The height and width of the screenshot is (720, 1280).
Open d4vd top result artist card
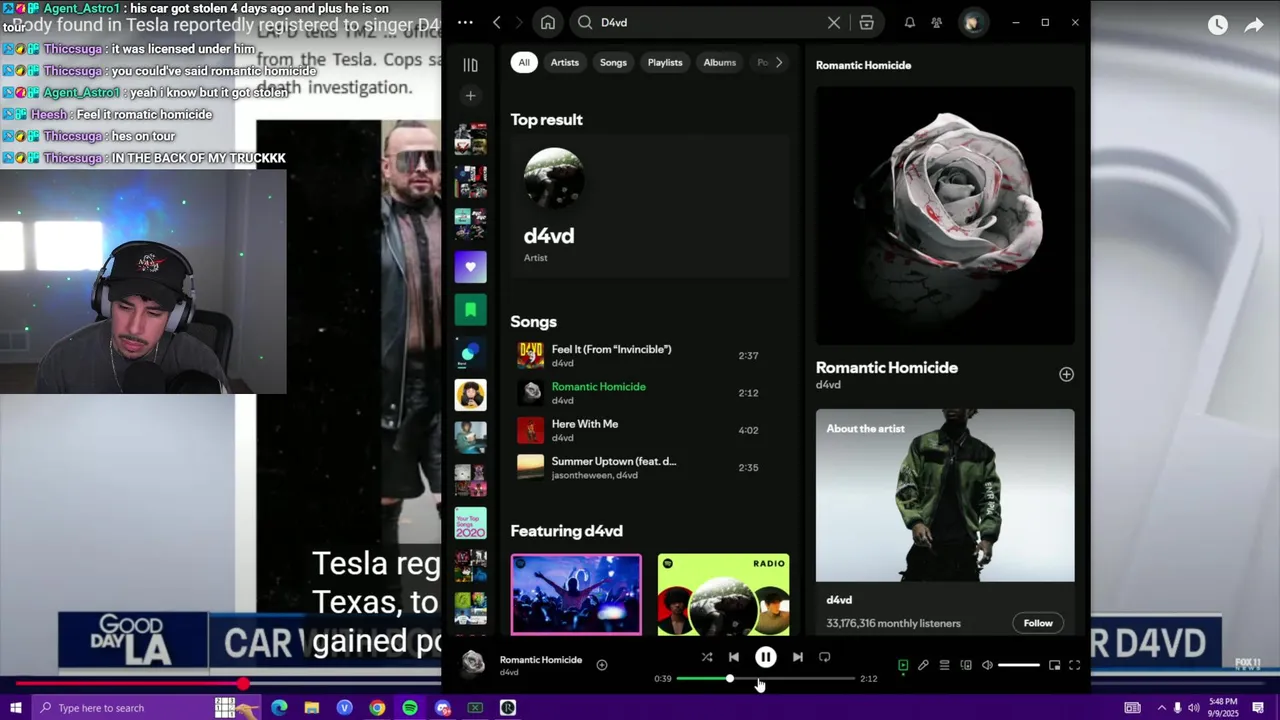(x=649, y=206)
